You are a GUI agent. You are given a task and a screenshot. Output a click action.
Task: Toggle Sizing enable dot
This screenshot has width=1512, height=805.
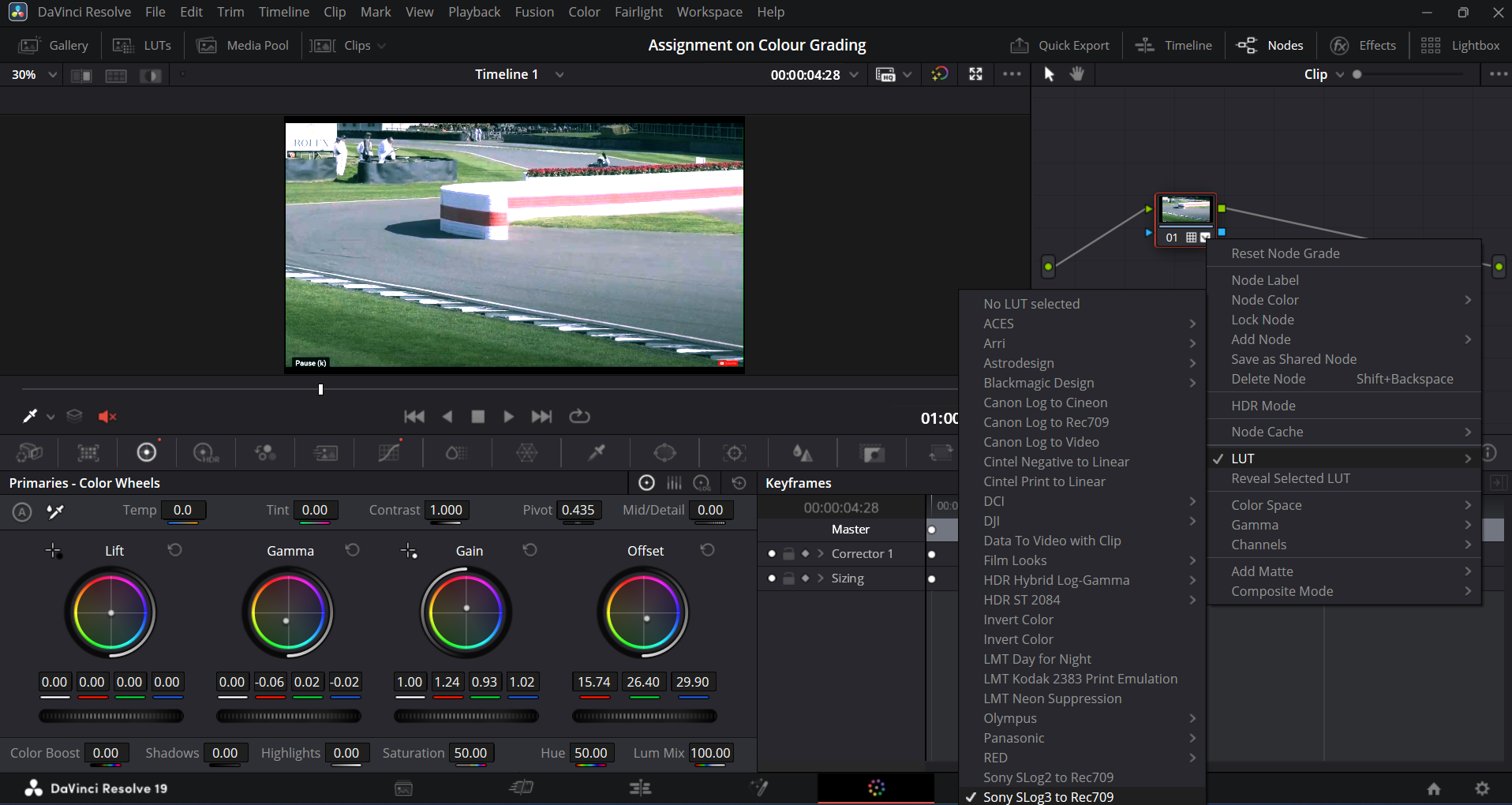[771, 578]
